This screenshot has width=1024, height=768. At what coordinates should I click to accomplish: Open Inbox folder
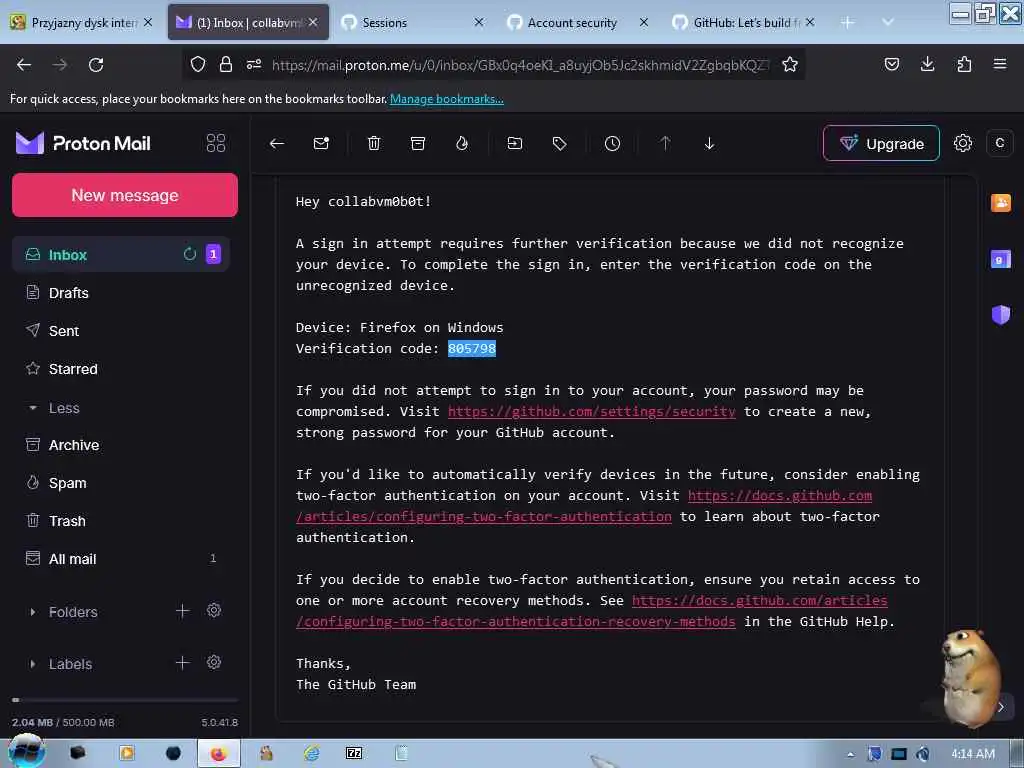[121, 255]
